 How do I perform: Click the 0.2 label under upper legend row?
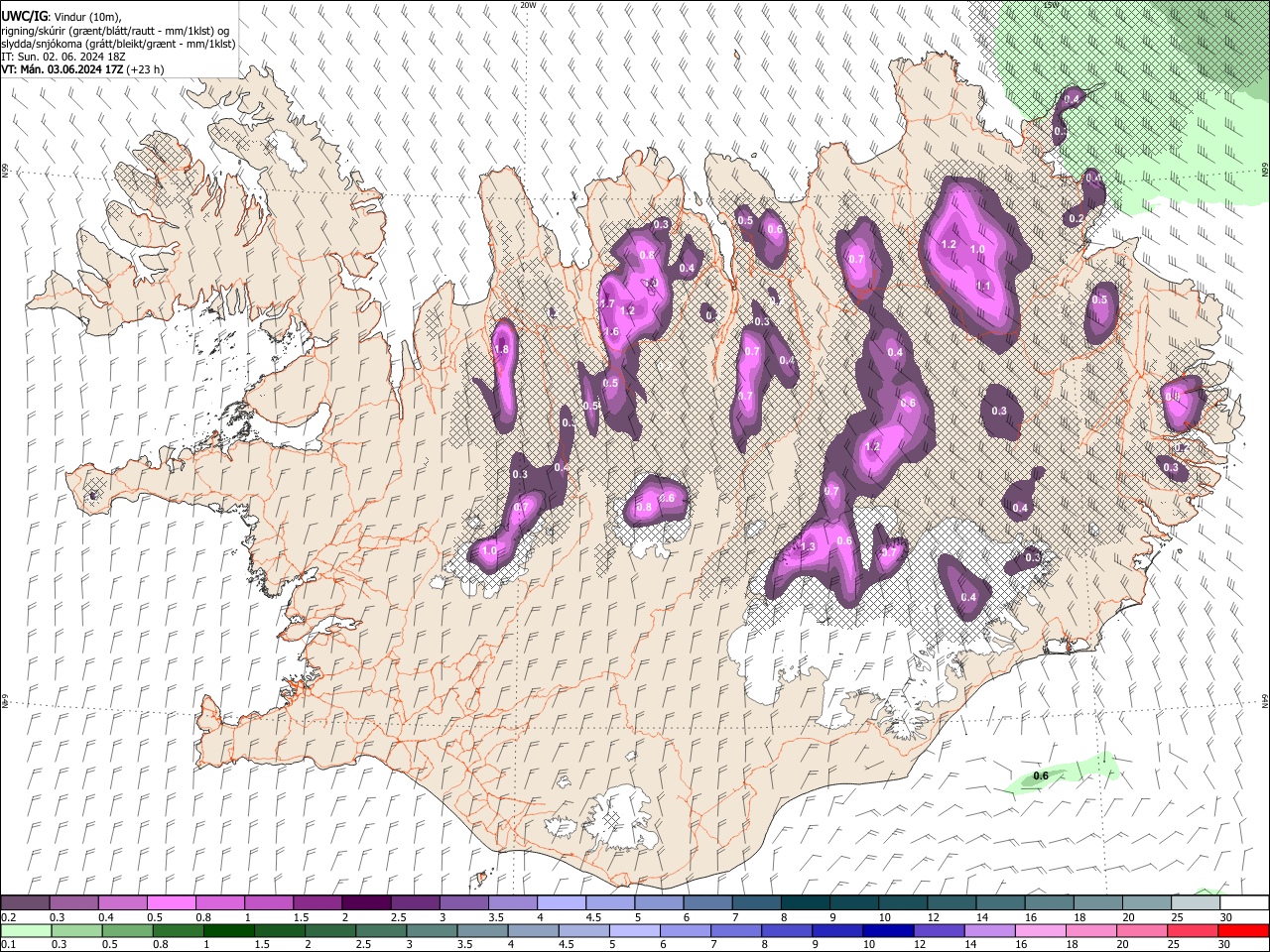[8, 917]
